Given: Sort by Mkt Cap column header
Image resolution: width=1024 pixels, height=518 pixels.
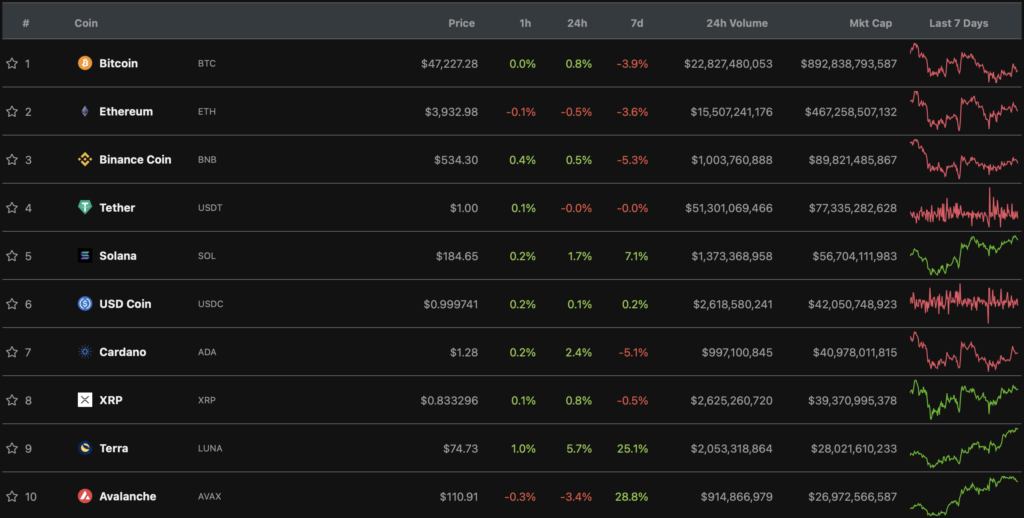Looking at the screenshot, I should 871,23.
